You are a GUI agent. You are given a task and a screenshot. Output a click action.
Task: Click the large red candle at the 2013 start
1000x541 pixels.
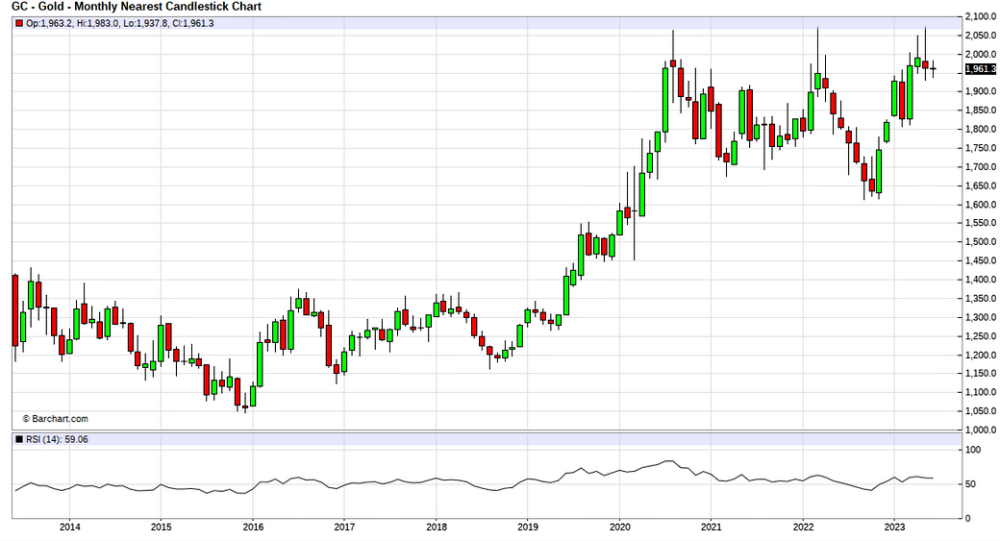click(15, 311)
